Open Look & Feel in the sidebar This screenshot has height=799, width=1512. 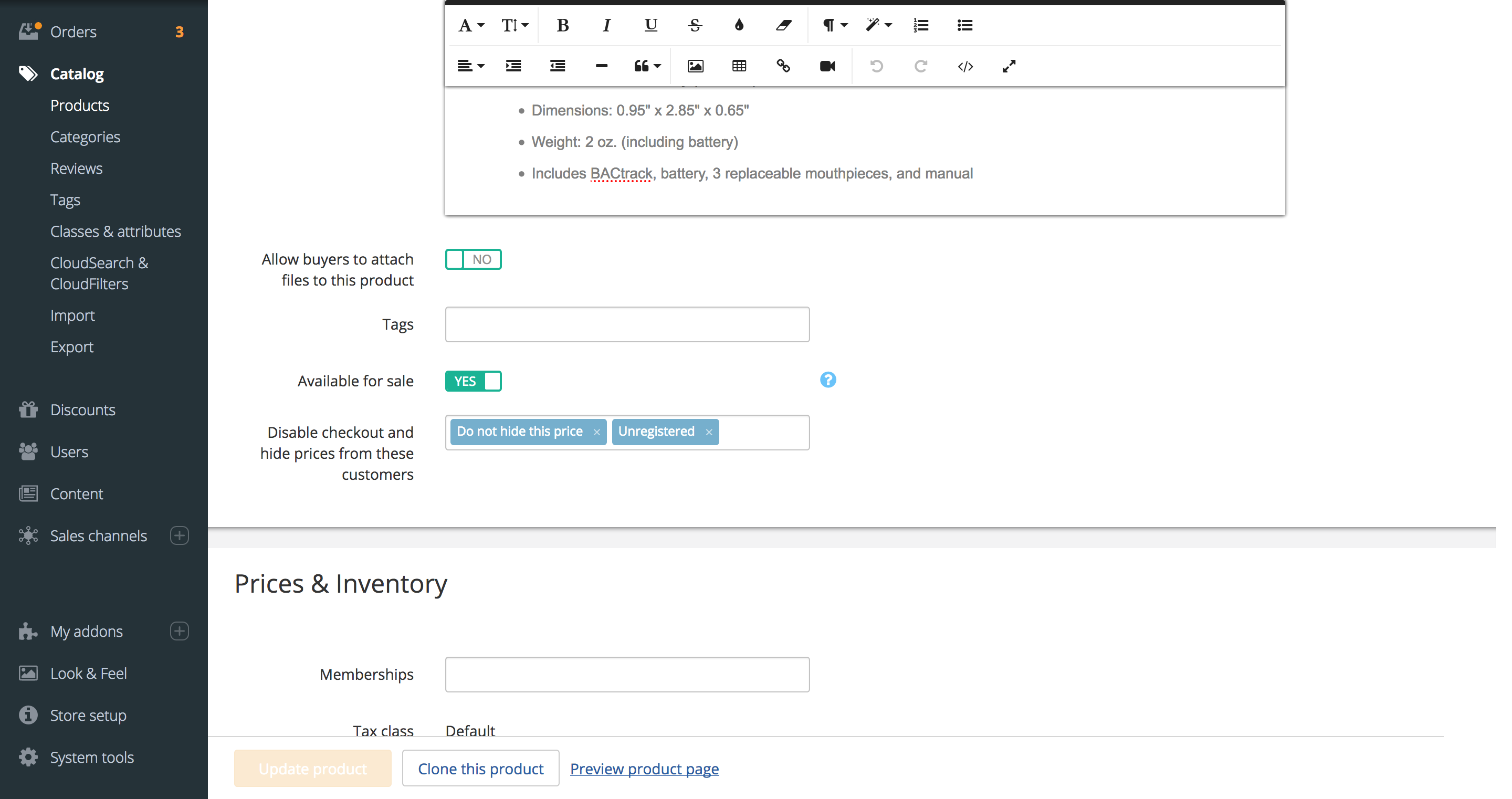tap(89, 674)
